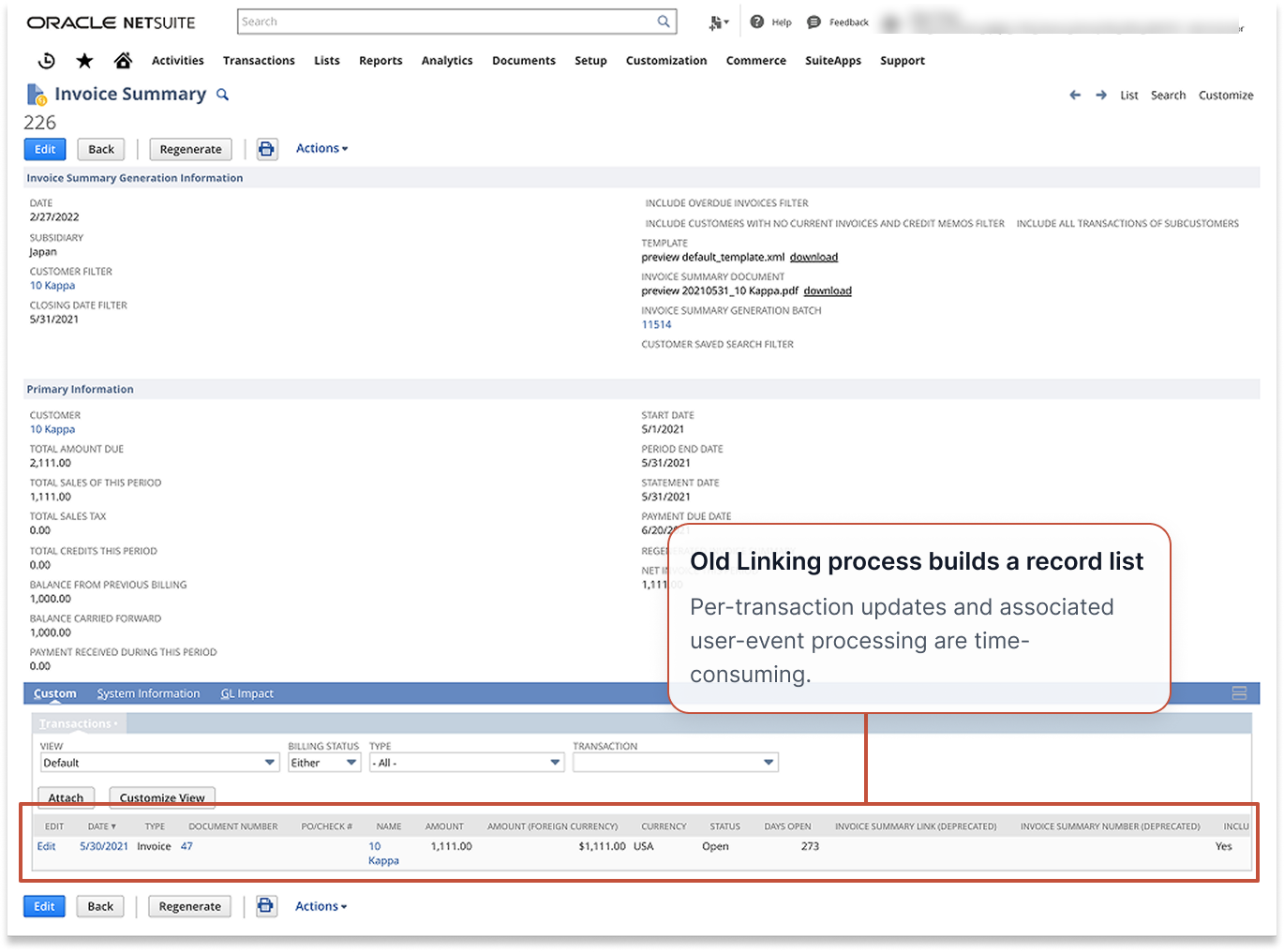This screenshot has height=952, width=1284.
Task: Open the 10 Kappa customer filter link
Action: pos(52,285)
